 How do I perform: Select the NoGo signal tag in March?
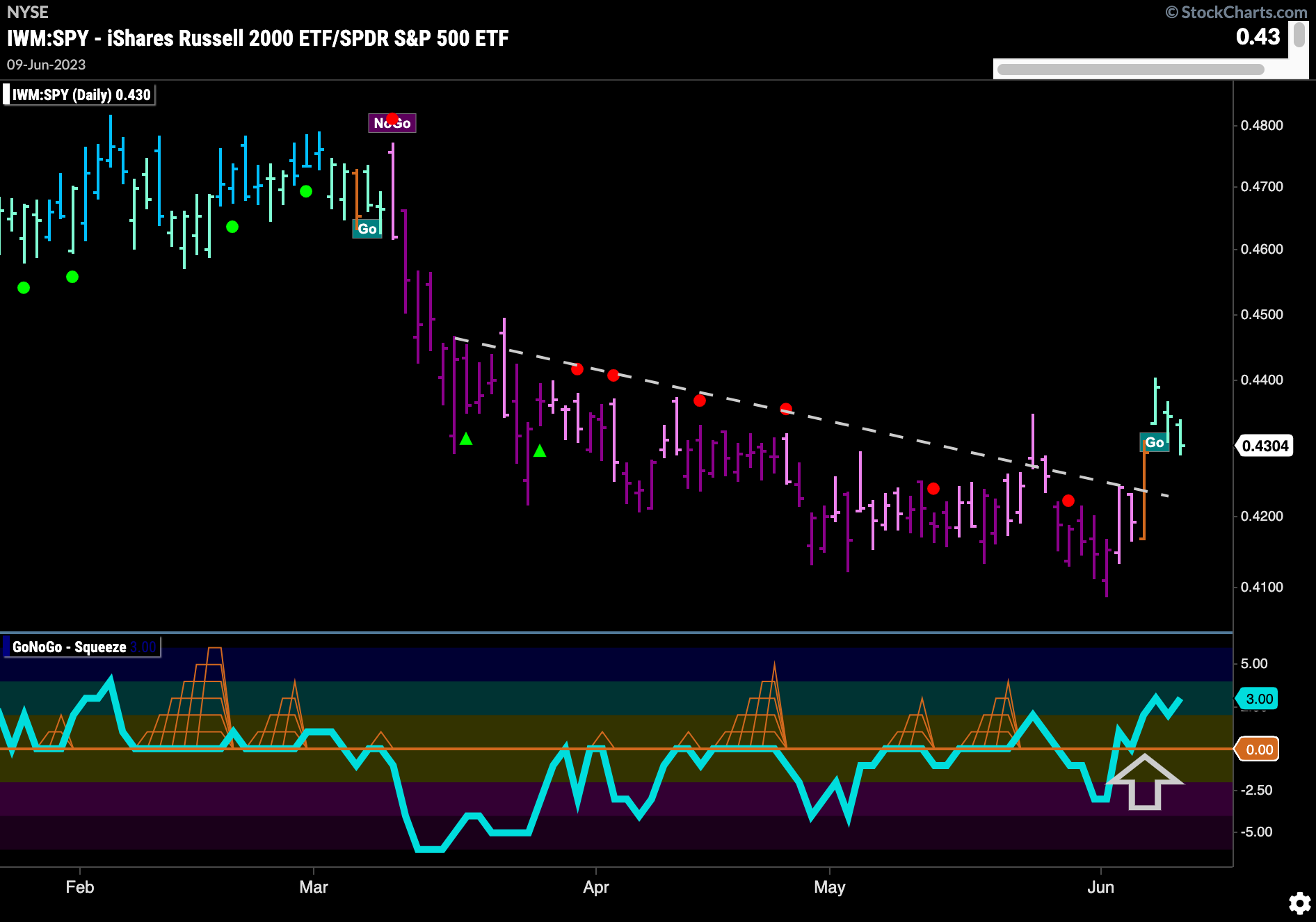(x=392, y=123)
